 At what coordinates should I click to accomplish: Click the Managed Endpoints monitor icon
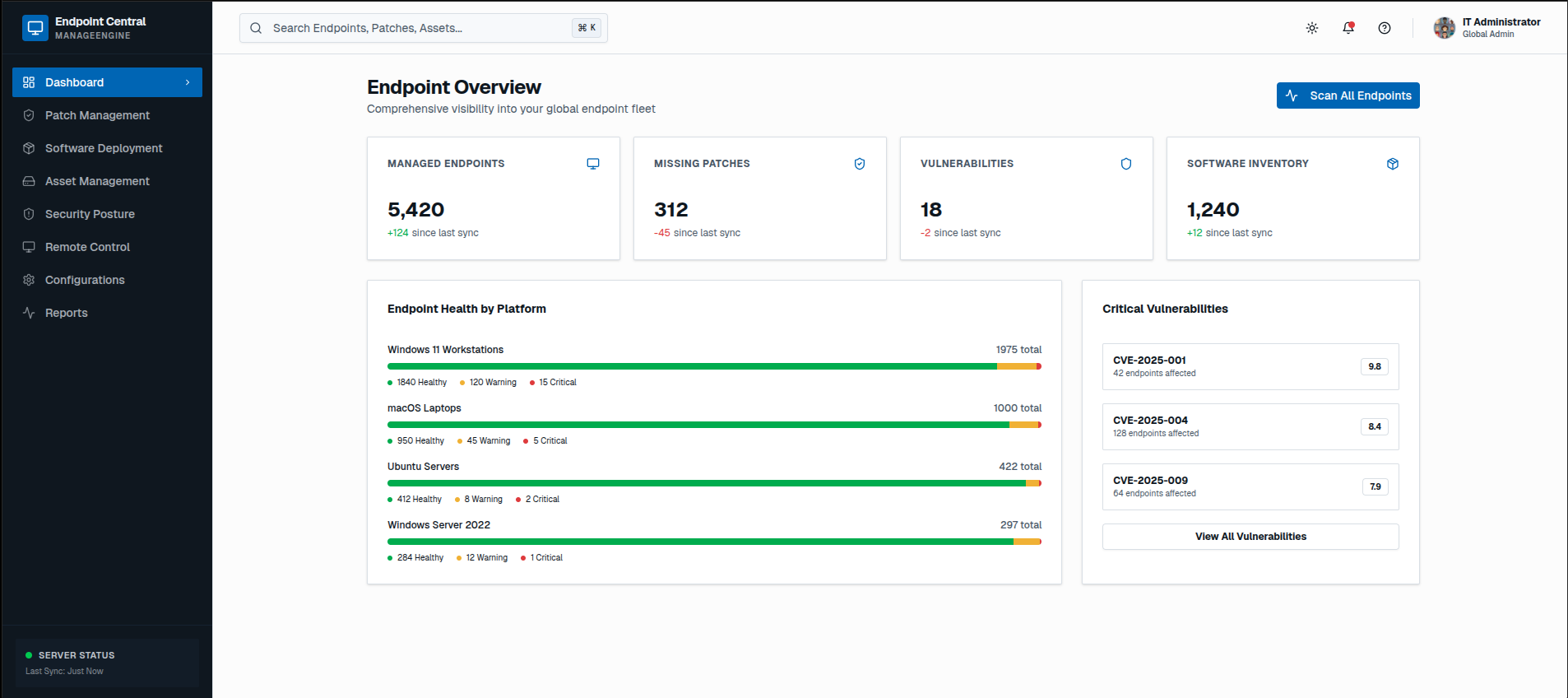coord(592,164)
